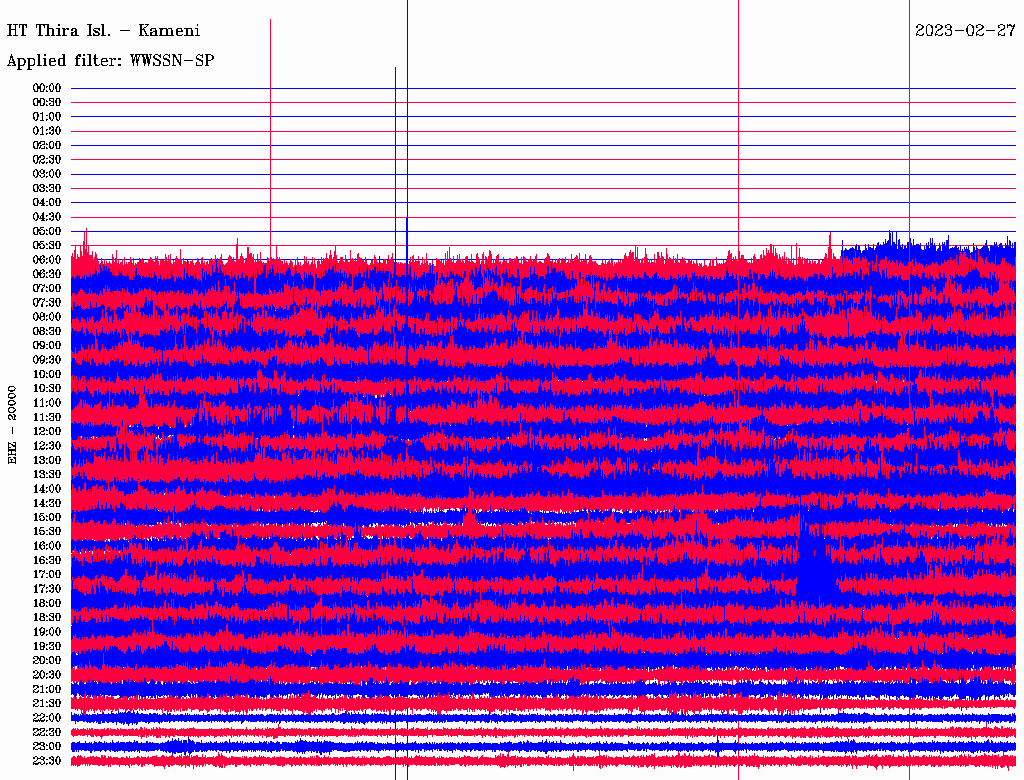Select the "01:00" time label
This screenshot has height=780, width=1024.
click(x=47, y=117)
